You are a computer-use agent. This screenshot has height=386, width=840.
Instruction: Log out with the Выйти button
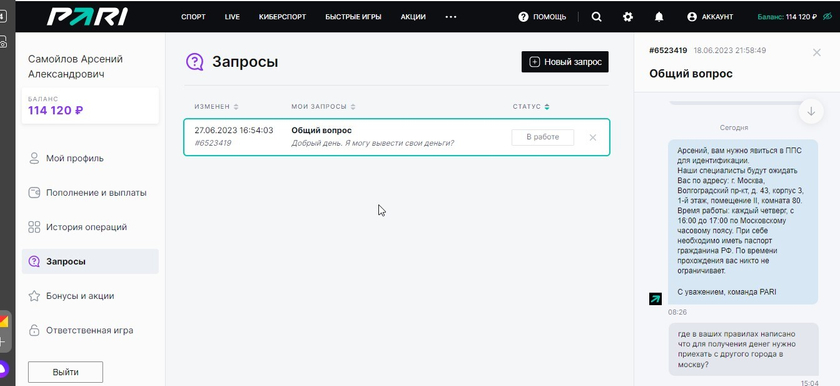coord(65,372)
